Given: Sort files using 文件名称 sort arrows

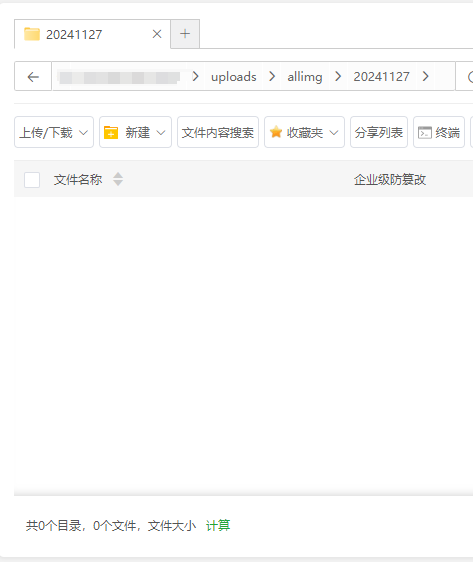Looking at the screenshot, I should click(x=118, y=179).
